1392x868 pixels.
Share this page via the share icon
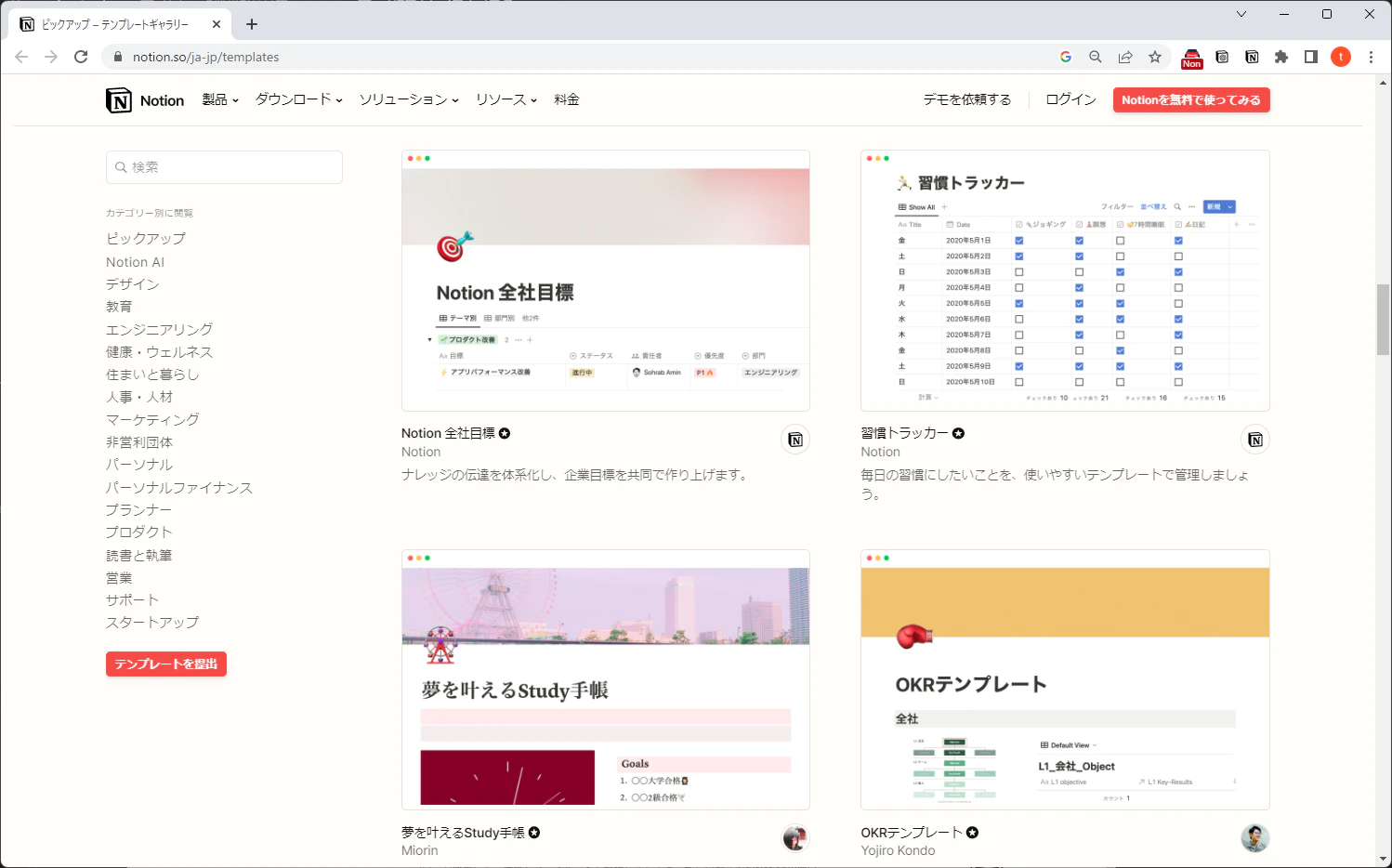1125,57
